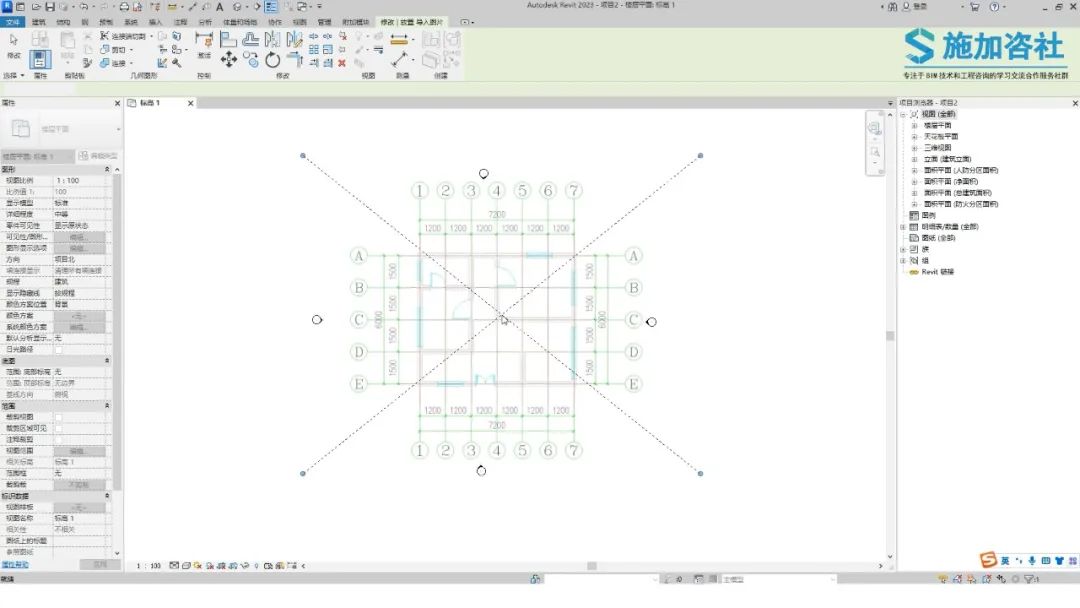The height and width of the screenshot is (608, 1080).
Task: Click the 1 : 100 view scale in view control bar
Action: pyautogui.click(x=148, y=566)
